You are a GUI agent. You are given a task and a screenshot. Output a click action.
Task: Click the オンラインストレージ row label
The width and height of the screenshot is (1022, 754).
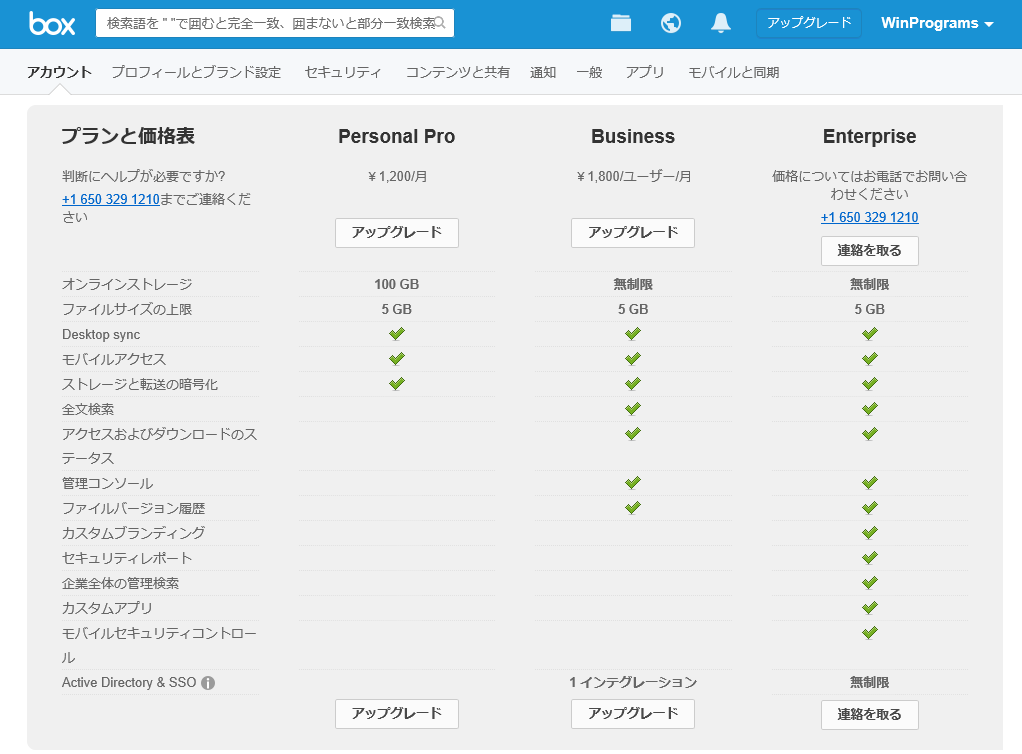pos(127,284)
